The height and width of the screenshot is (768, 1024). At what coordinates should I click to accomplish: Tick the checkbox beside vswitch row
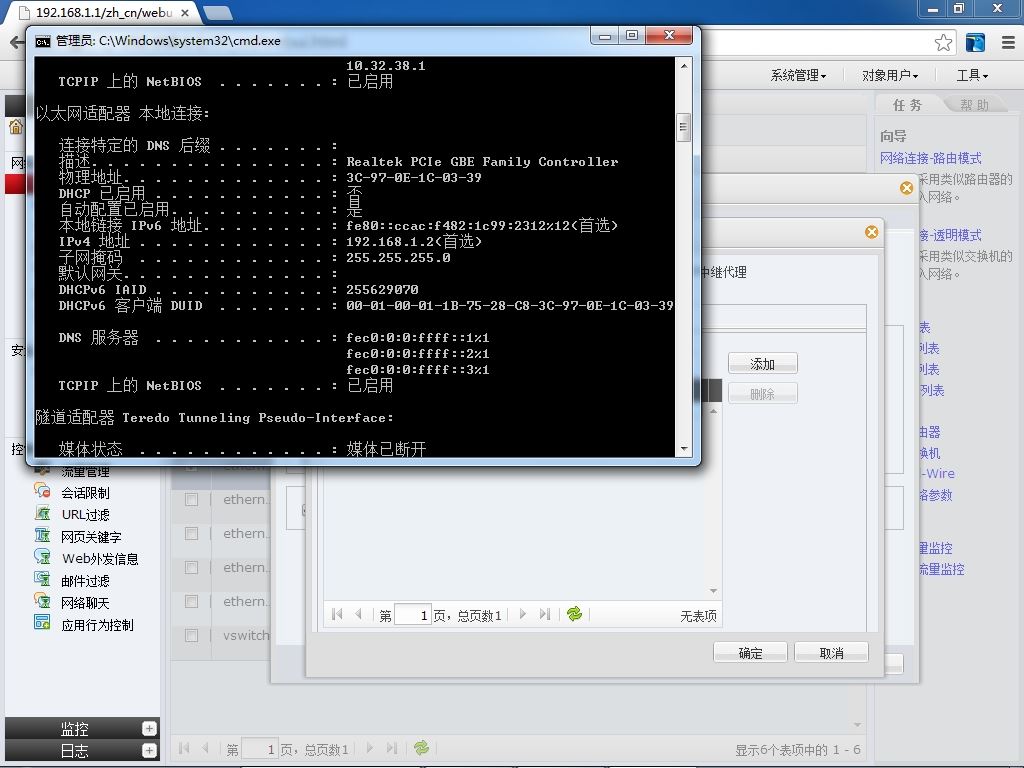[x=191, y=635]
